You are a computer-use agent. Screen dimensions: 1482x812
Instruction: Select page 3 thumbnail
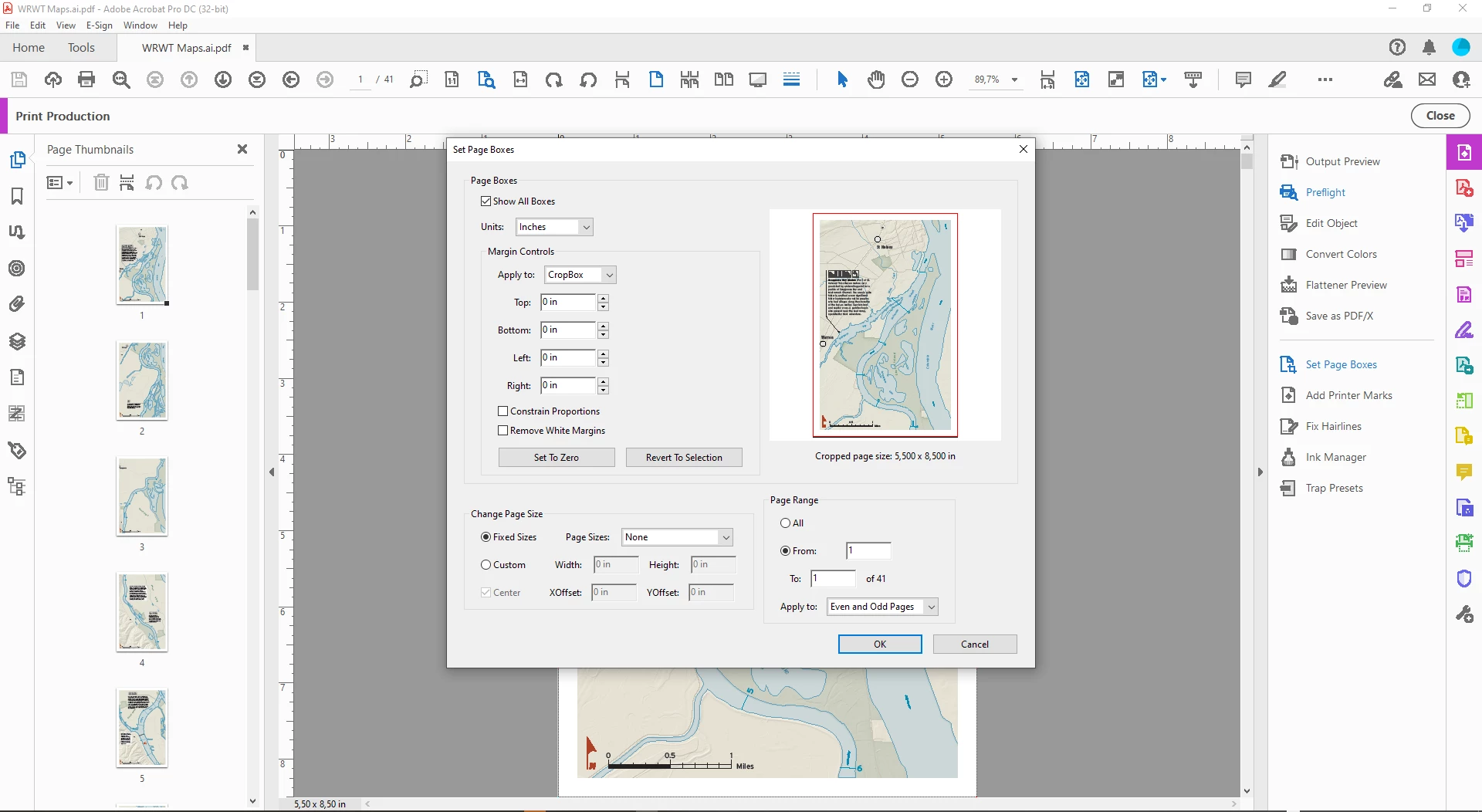[x=142, y=496]
